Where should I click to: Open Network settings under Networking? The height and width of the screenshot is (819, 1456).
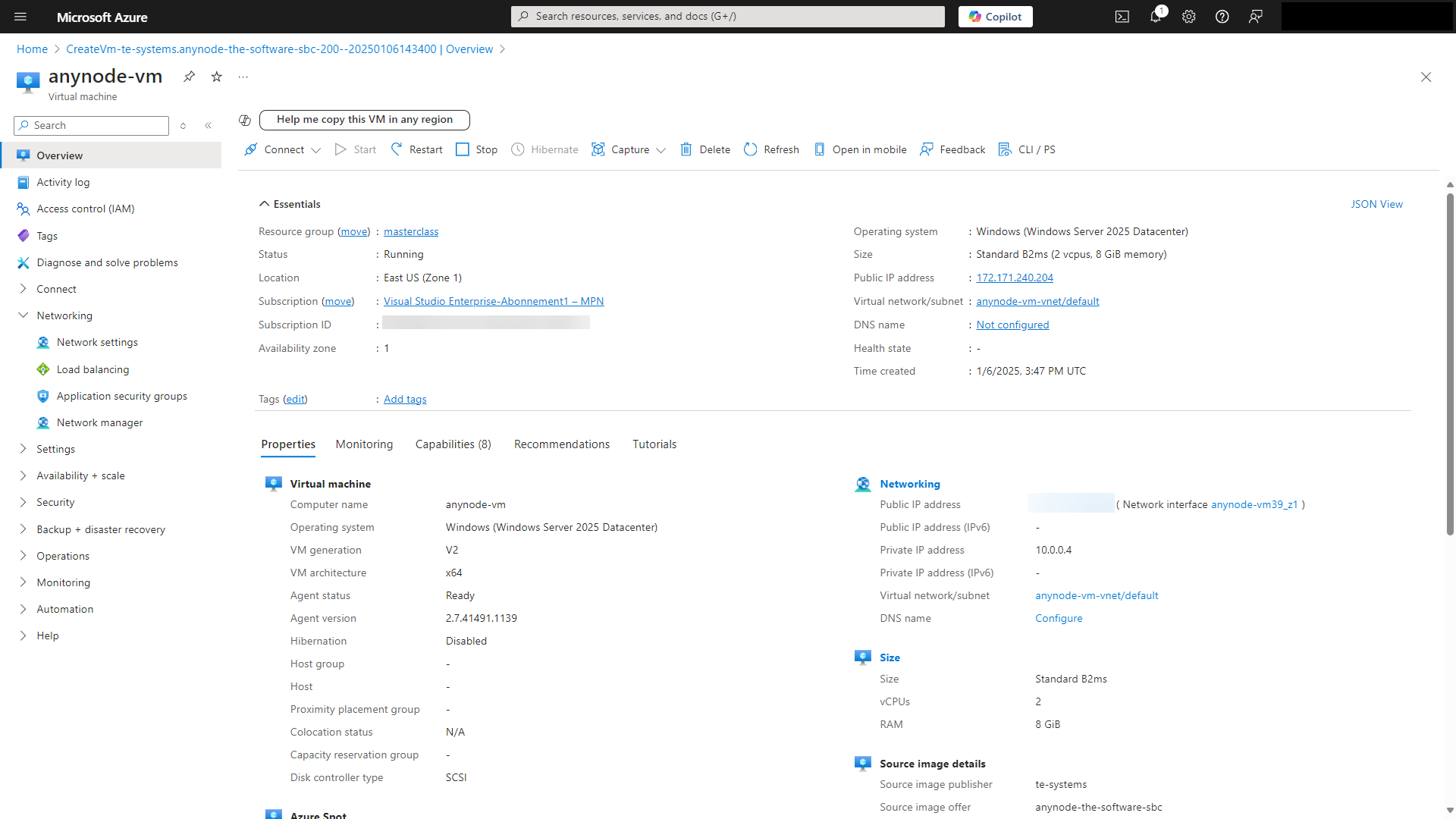(x=97, y=342)
